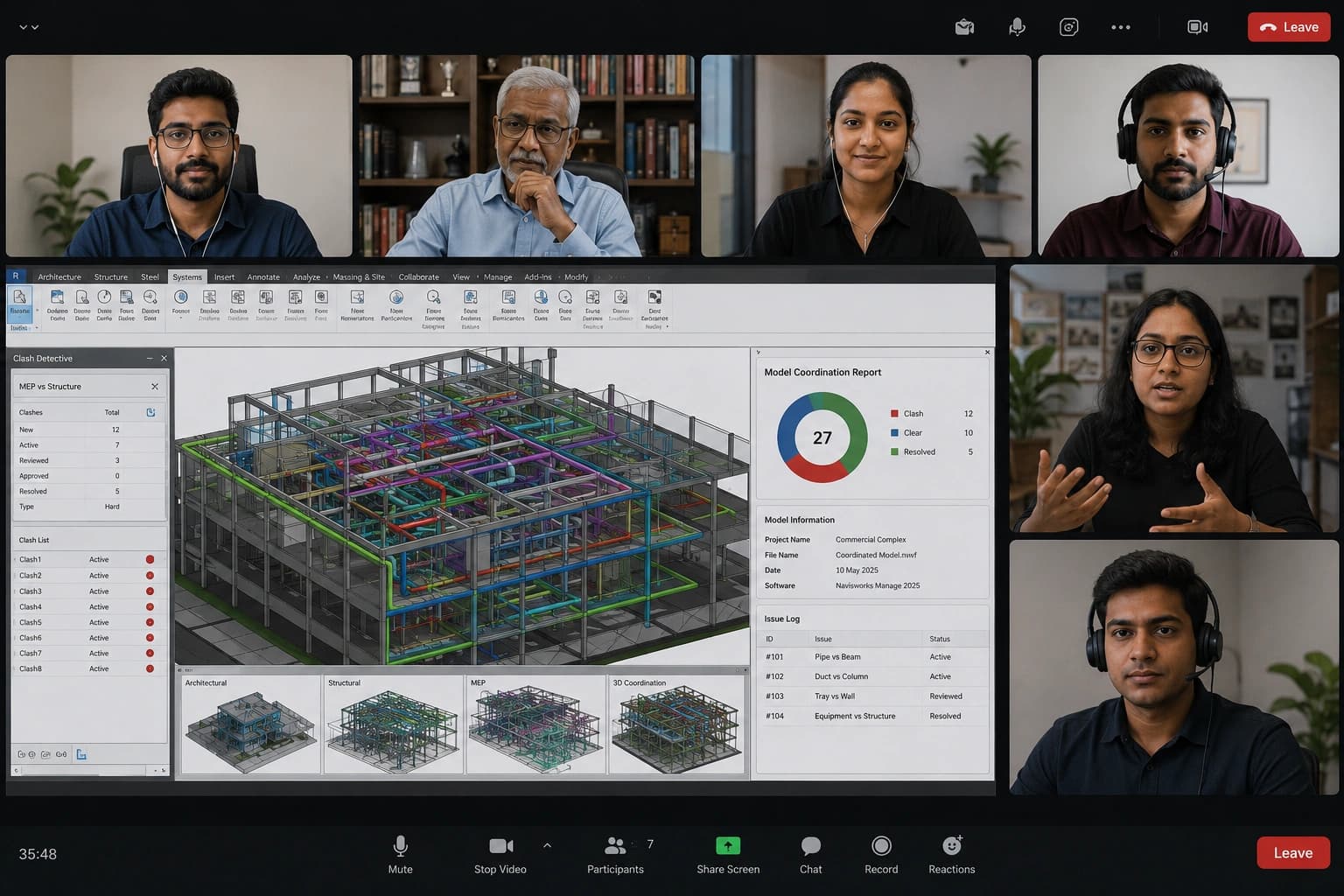Close the MEP vs Structure test
This screenshot has height=896, width=1344.
pos(155,386)
